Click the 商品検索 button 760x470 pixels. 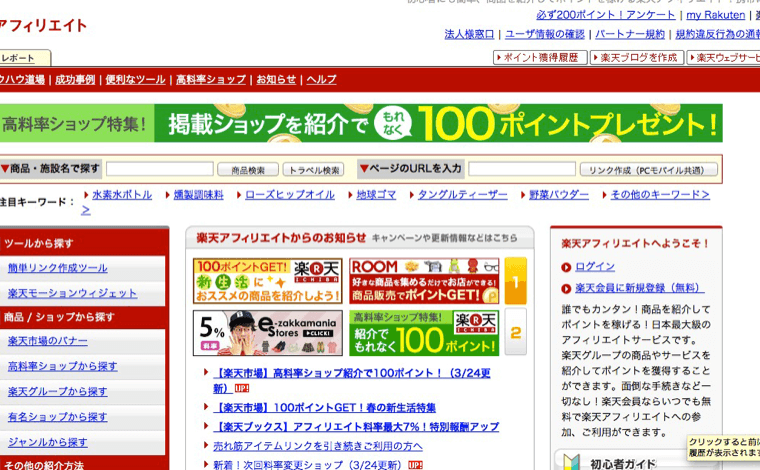(x=248, y=170)
